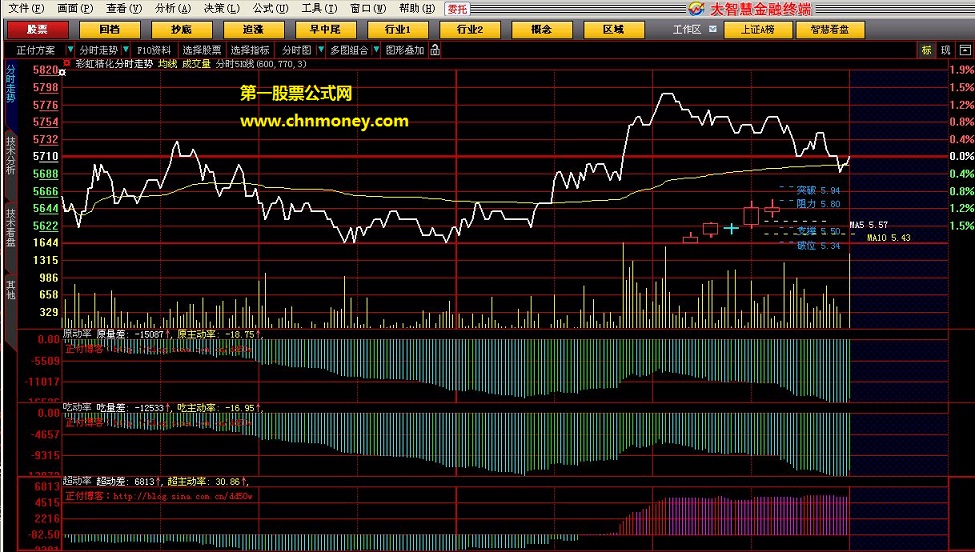Viewport: 975px width, 552px height.
Task: Toggle the 现 icon button
Action: click(946, 50)
